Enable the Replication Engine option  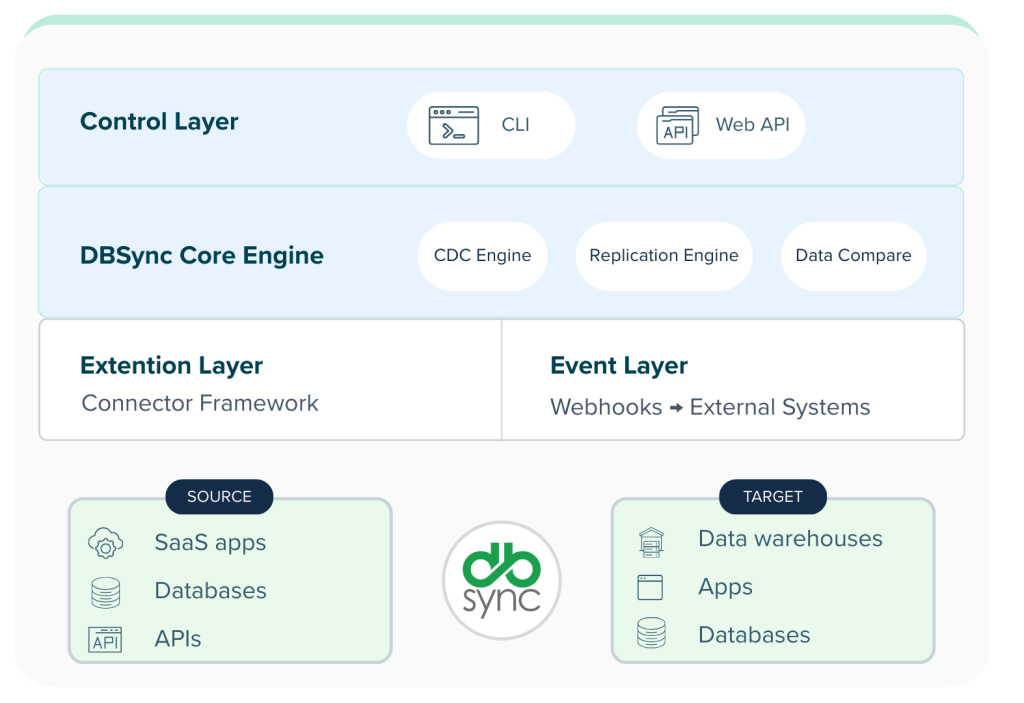tap(663, 256)
